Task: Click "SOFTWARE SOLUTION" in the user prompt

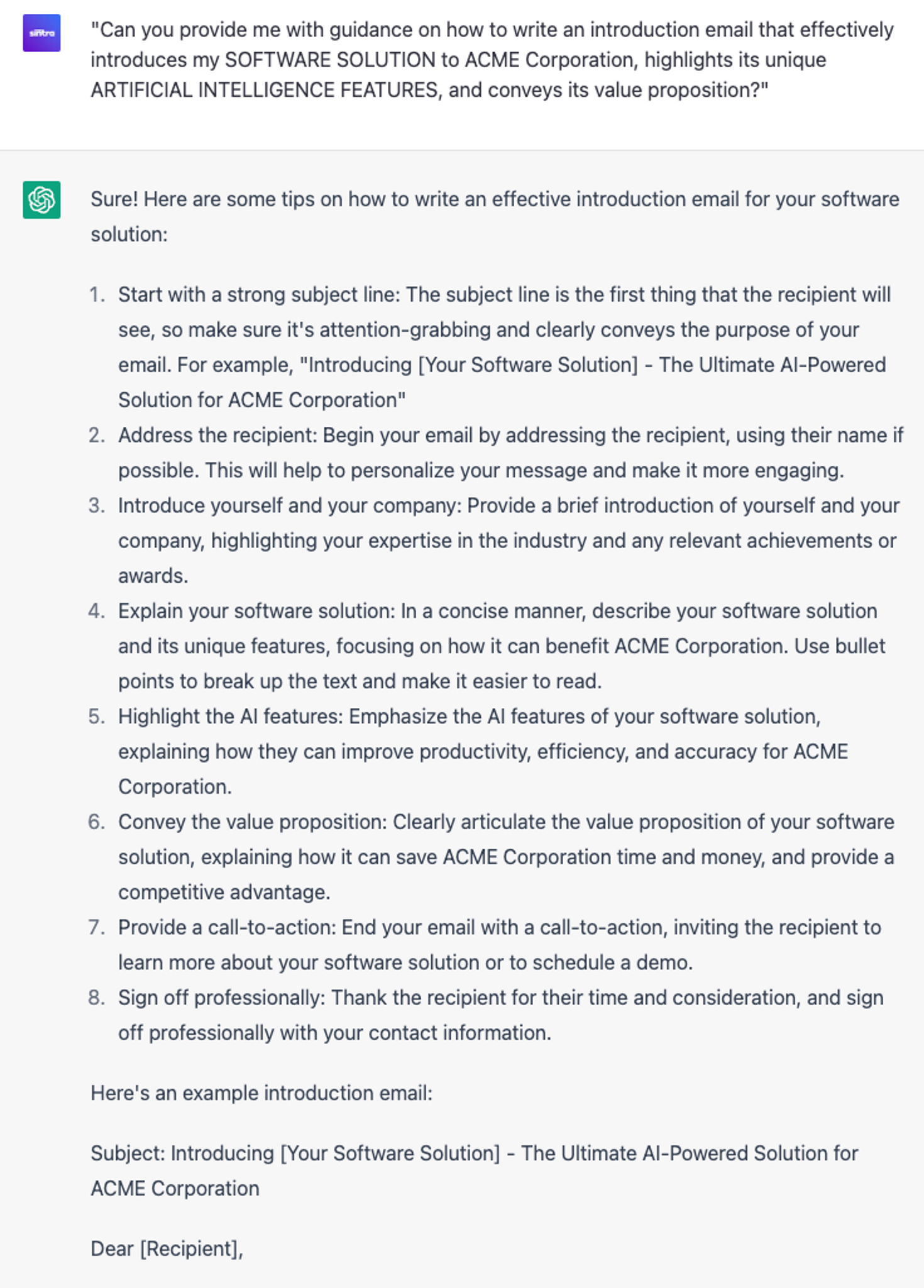Action: coord(329,60)
